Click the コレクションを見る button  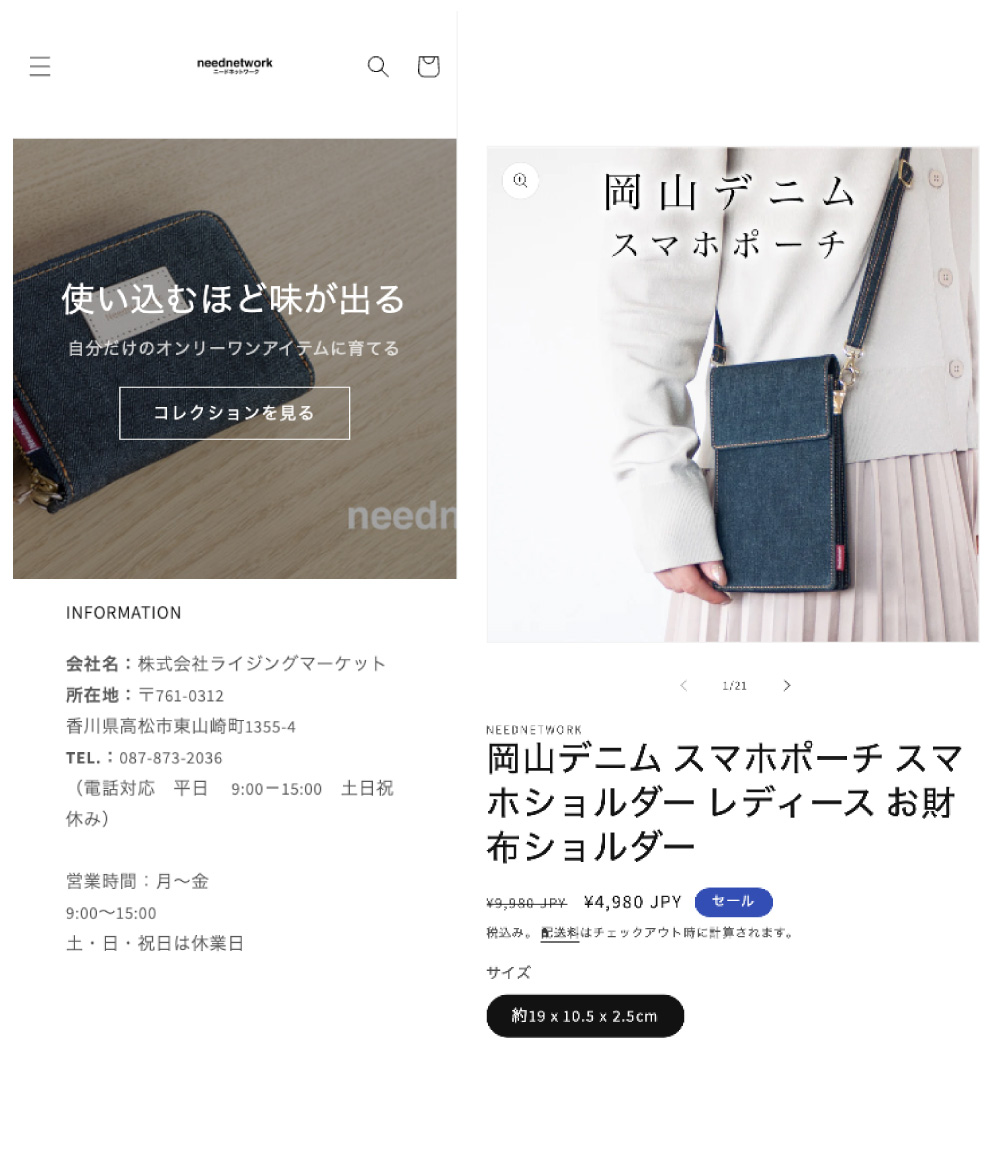(x=235, y=413)
